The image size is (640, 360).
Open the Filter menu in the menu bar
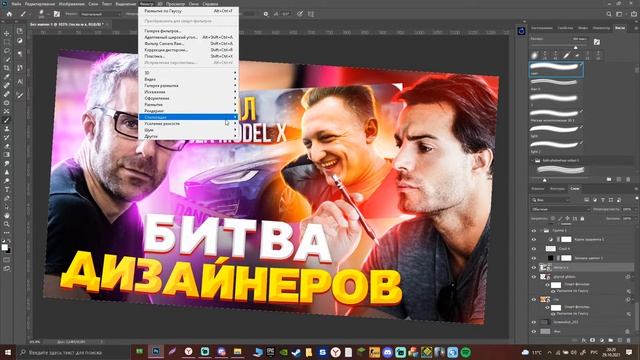click(x=147, y=4)
